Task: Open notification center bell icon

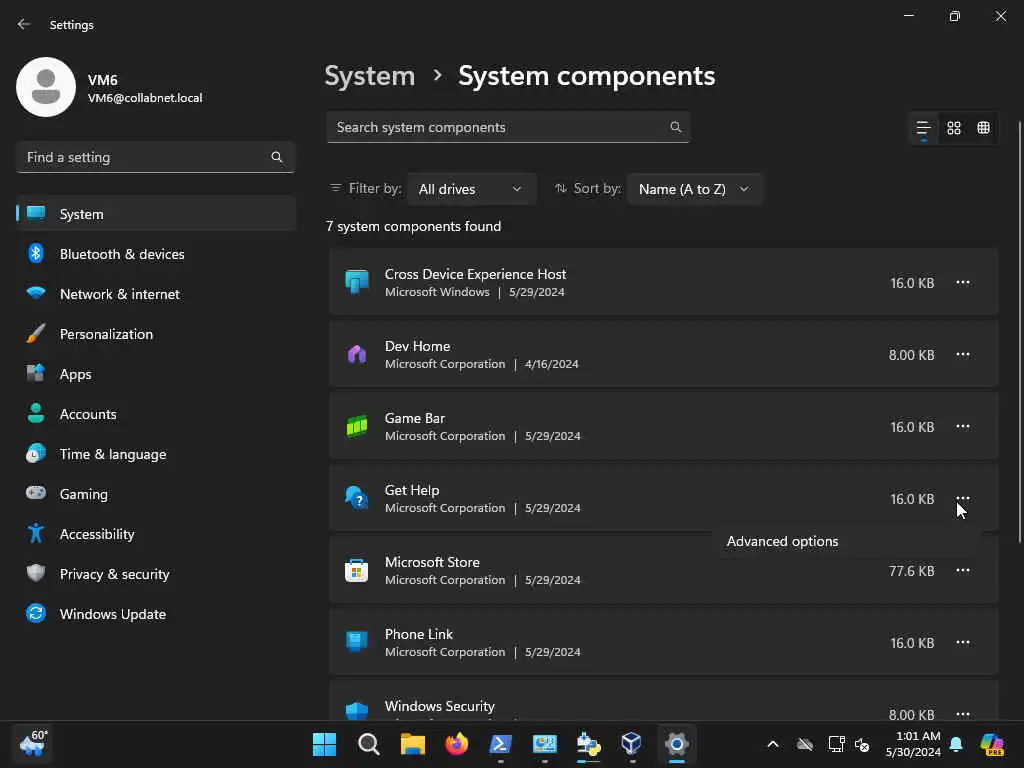Action: pyautogui.click(x=956, y=744)
